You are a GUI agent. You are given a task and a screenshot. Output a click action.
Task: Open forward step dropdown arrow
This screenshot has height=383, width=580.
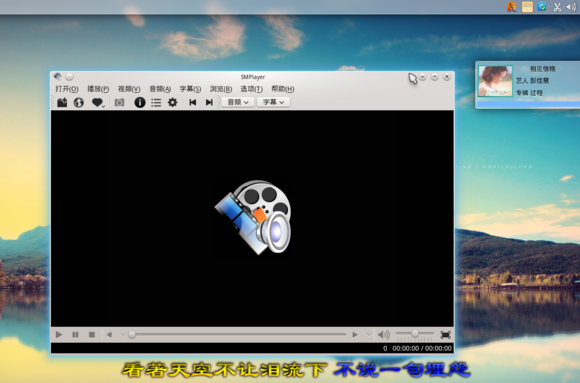(x=368, y=335)
